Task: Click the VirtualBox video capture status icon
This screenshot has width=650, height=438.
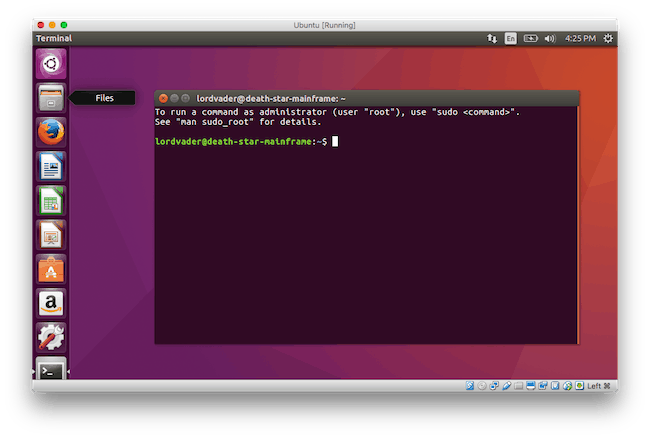Action: (x=543, y=386)
